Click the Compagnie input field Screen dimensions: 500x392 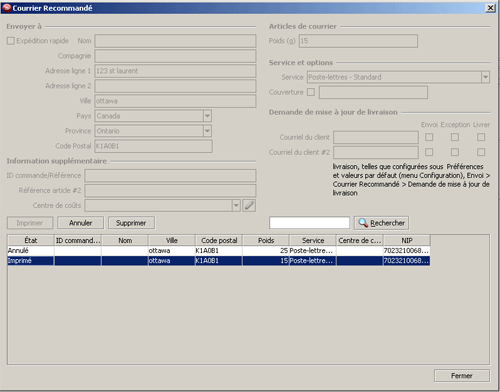tap(175, 56)
